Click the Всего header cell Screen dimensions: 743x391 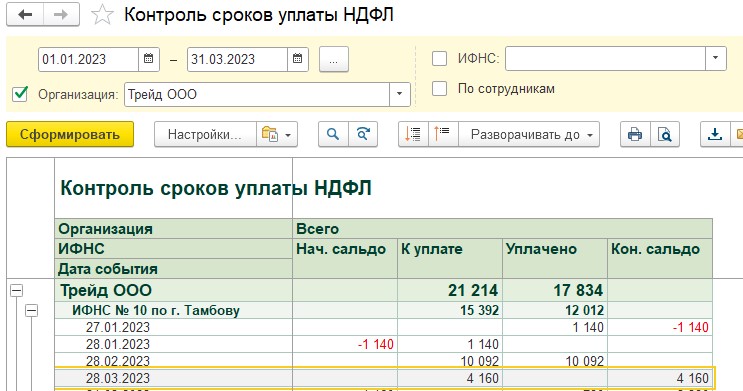point(503,229)
